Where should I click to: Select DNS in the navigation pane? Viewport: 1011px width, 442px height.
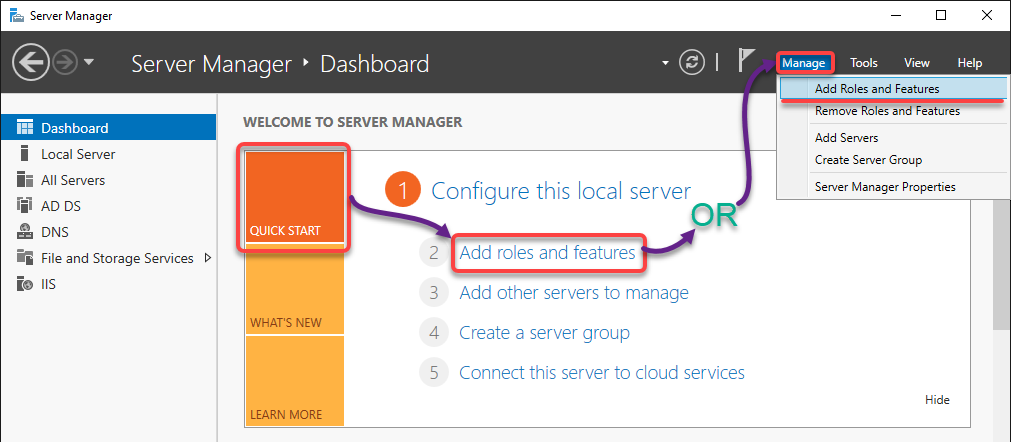pos(108,232)
